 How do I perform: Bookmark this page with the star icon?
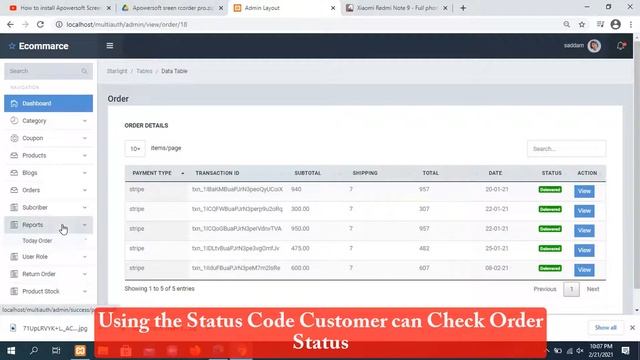point(582,24)
